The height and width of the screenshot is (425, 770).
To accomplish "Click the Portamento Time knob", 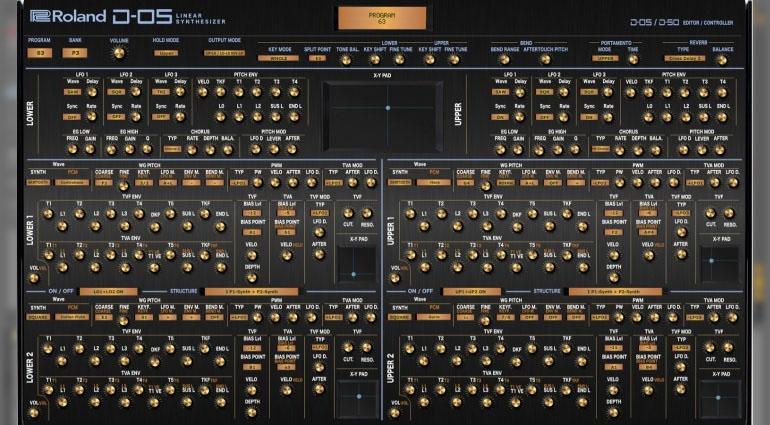I will [x=632, y=59].
